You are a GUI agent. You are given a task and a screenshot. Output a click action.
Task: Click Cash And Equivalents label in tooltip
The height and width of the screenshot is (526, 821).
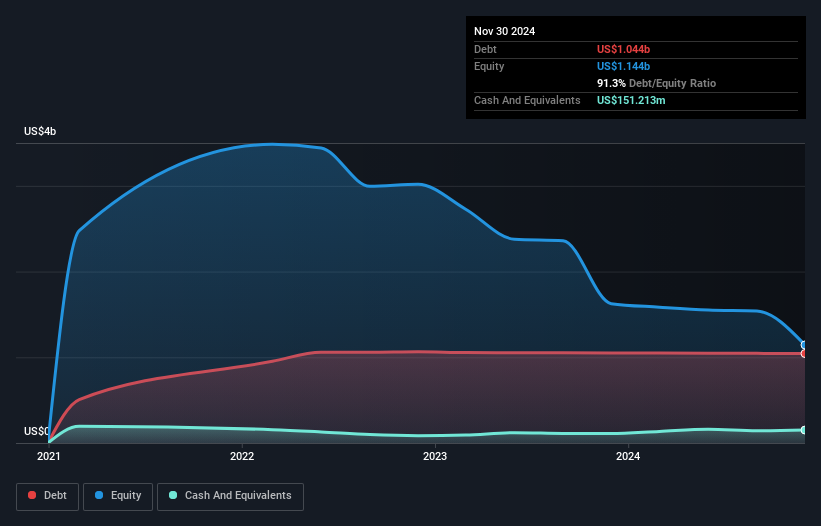pyautogui.click(x=527, y=100)
